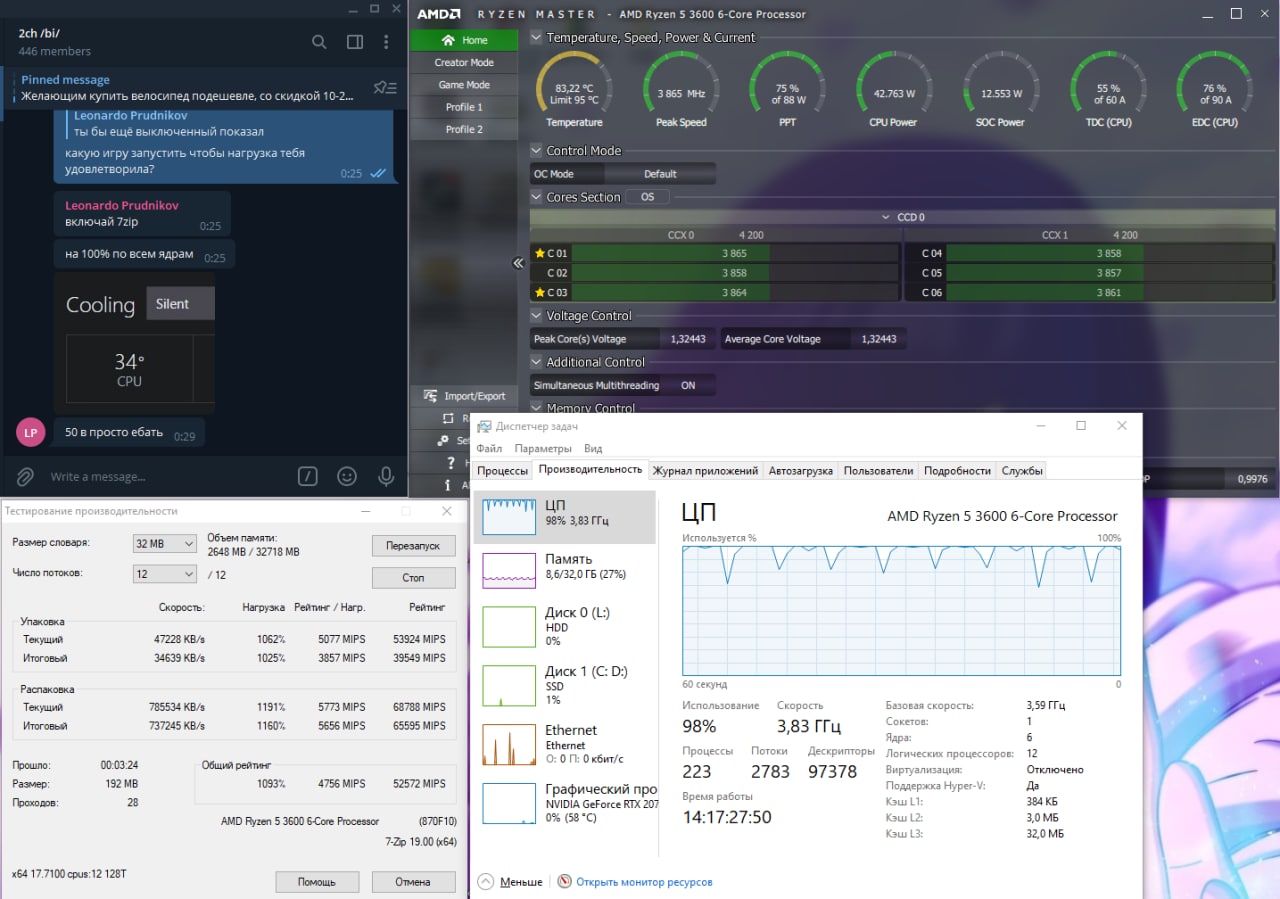Image resolution: width=1280 pixels, height=899 pixels.
Task: Switch to Game Mode in Ryzen Master
Action: (464, 85)
